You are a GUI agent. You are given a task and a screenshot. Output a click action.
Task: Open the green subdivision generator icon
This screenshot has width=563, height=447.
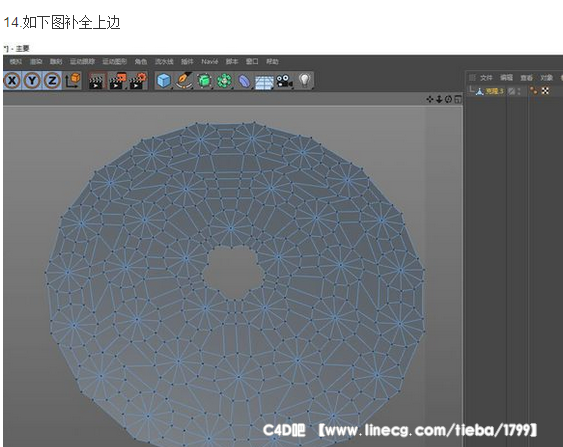(204, 80)
